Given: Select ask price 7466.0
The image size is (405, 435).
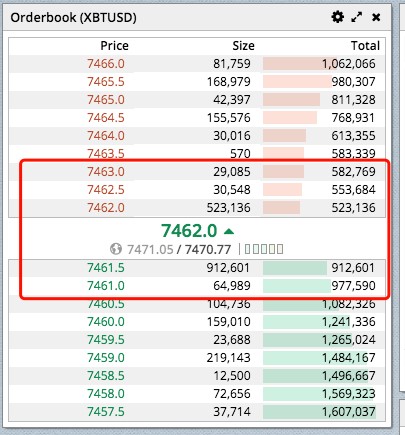Looking at the screenshot, I should coord(106,64).
